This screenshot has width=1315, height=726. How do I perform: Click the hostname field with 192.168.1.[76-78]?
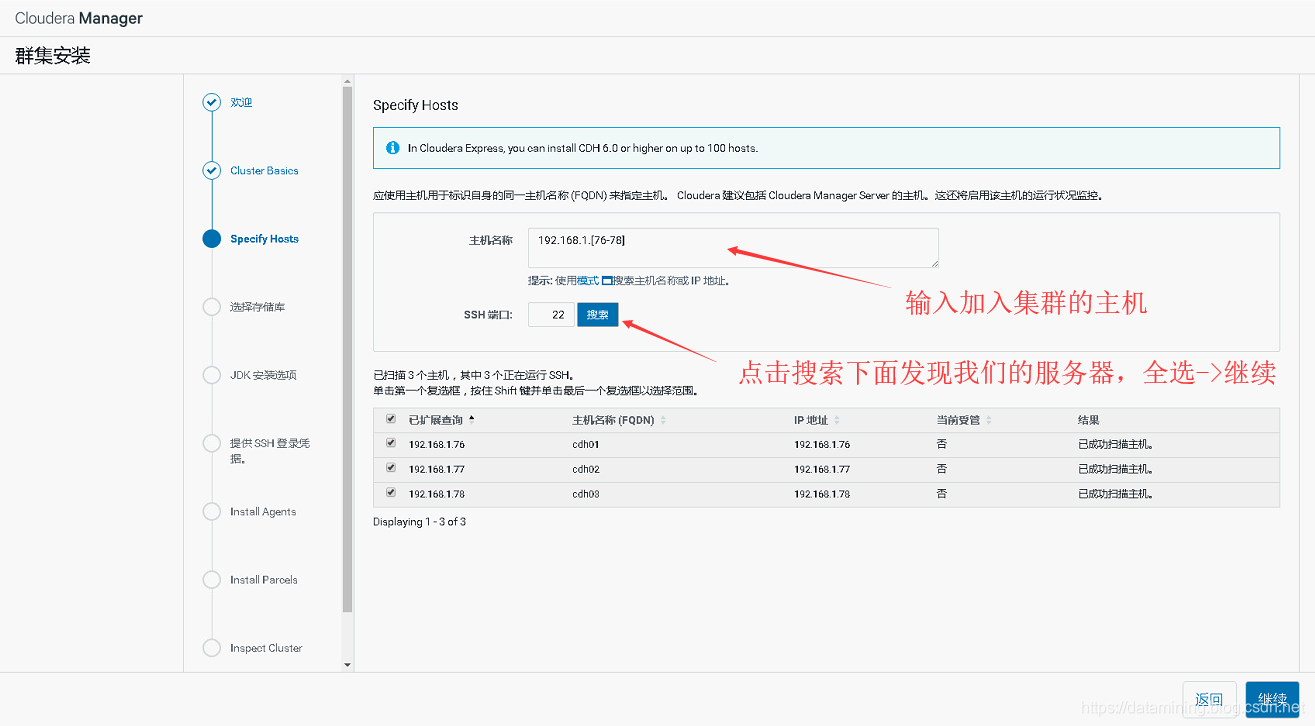[733, 248]
